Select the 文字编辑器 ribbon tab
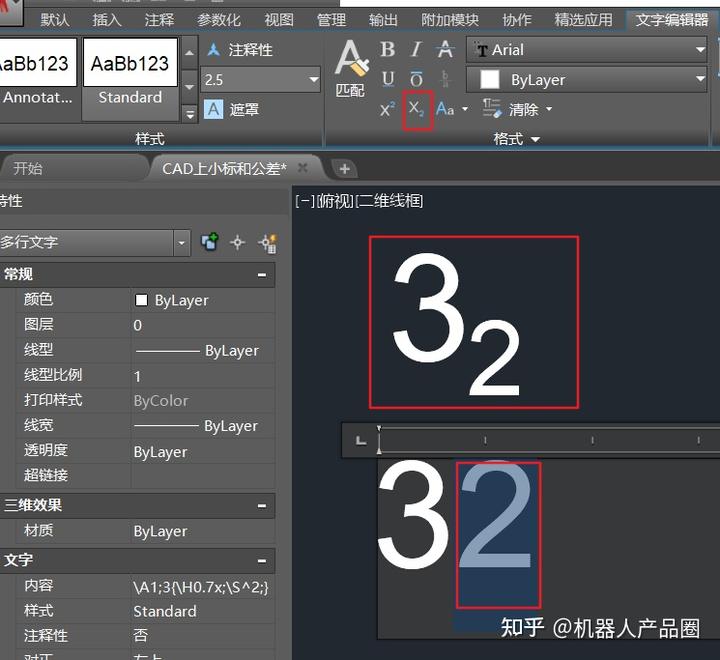 click(x=672, y=20)
